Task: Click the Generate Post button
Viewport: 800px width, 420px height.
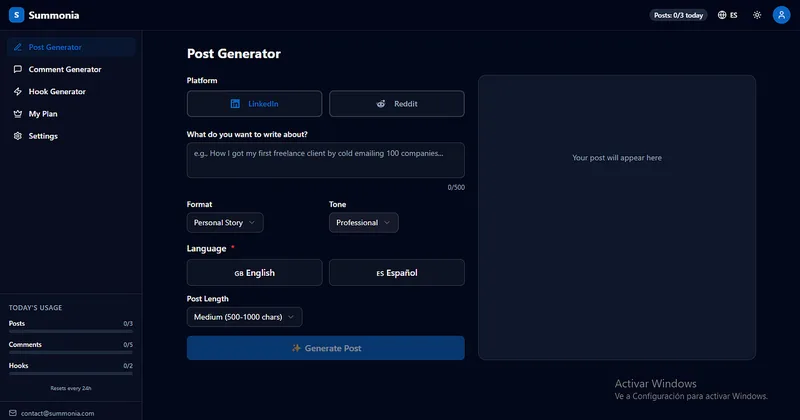Action: point(326,348)
